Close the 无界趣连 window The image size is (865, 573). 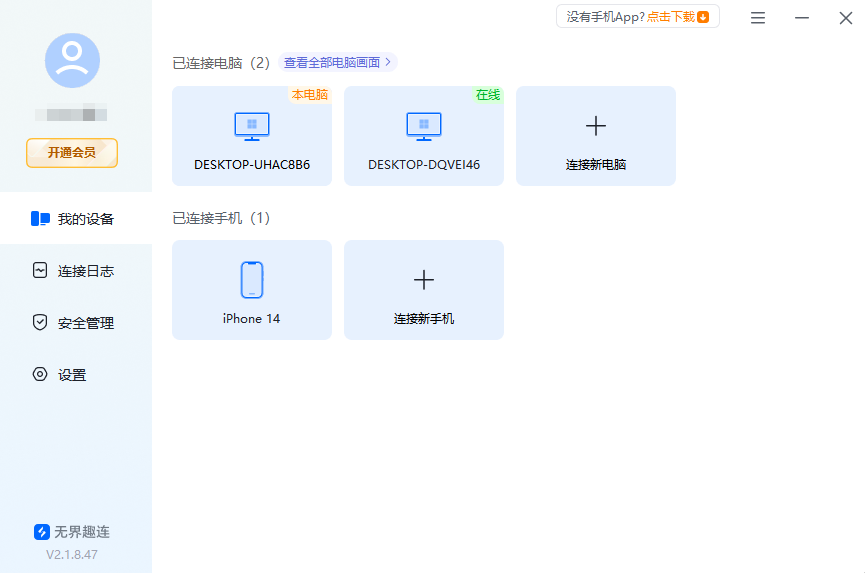point(846,18)
